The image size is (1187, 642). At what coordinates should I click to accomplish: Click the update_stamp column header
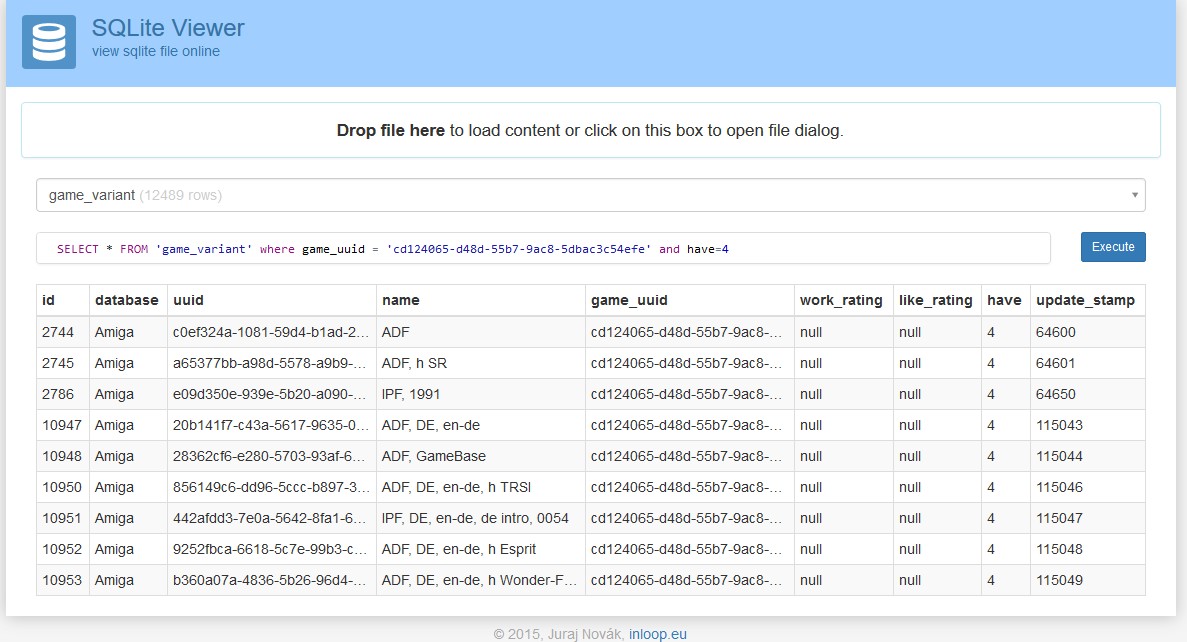pyautogui.click(x=1085, y=300)
